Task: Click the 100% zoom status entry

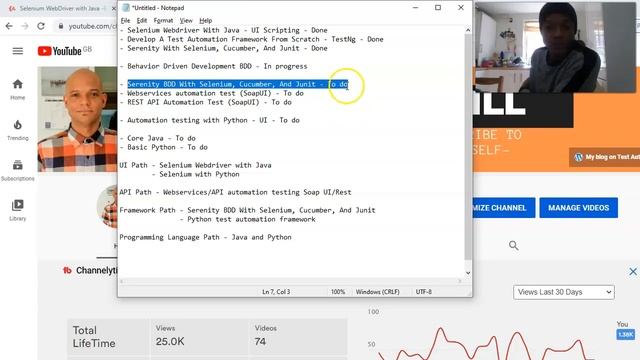Action: point(338,292)
